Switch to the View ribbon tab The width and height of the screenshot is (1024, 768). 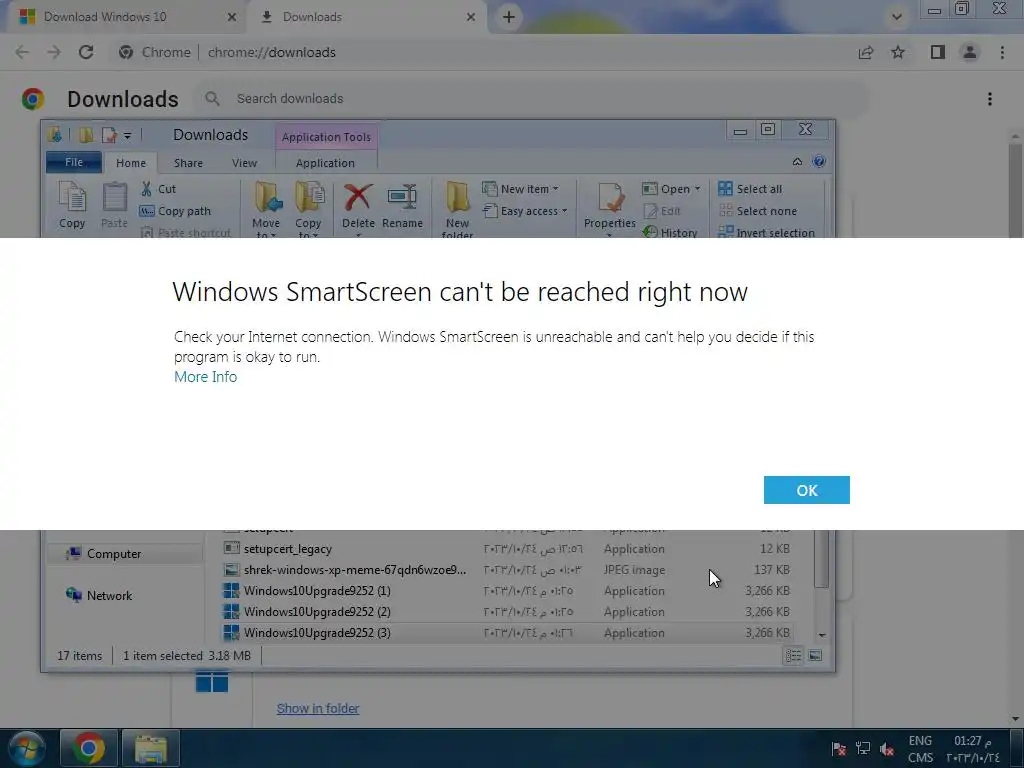[x=244, y=163]
